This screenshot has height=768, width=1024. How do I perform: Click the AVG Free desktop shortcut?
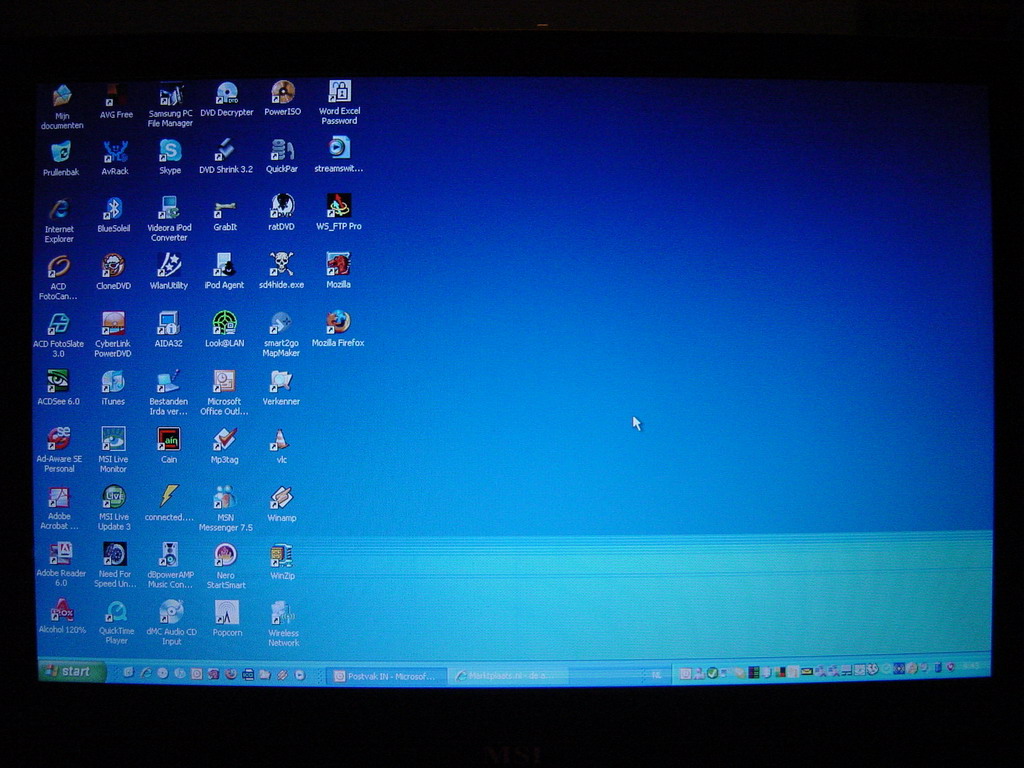pos(116,101)
